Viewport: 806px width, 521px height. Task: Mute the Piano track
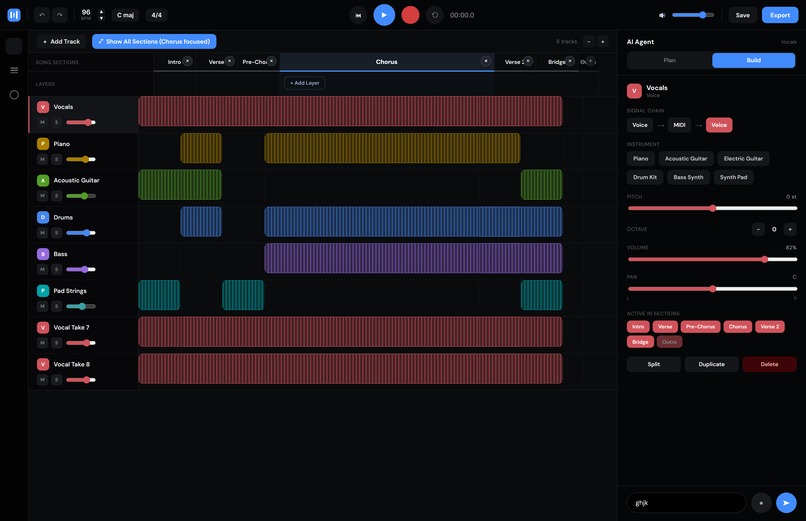point(43,159)
